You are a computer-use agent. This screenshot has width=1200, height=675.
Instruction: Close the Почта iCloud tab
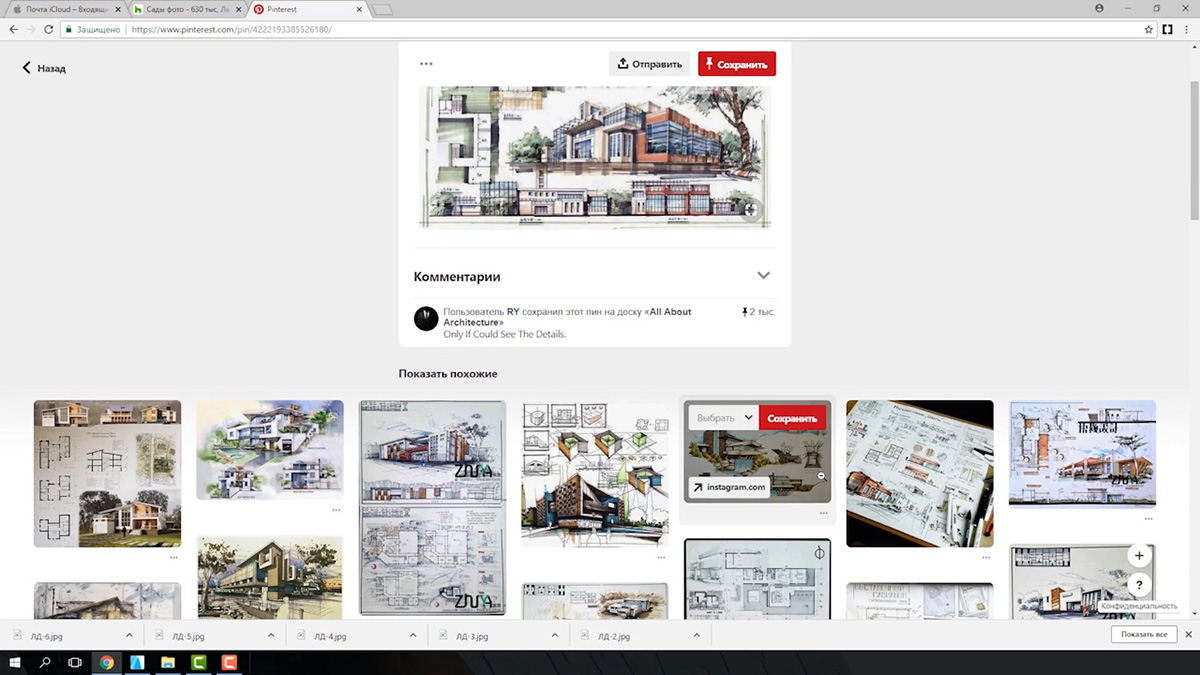tap(116, 9)
